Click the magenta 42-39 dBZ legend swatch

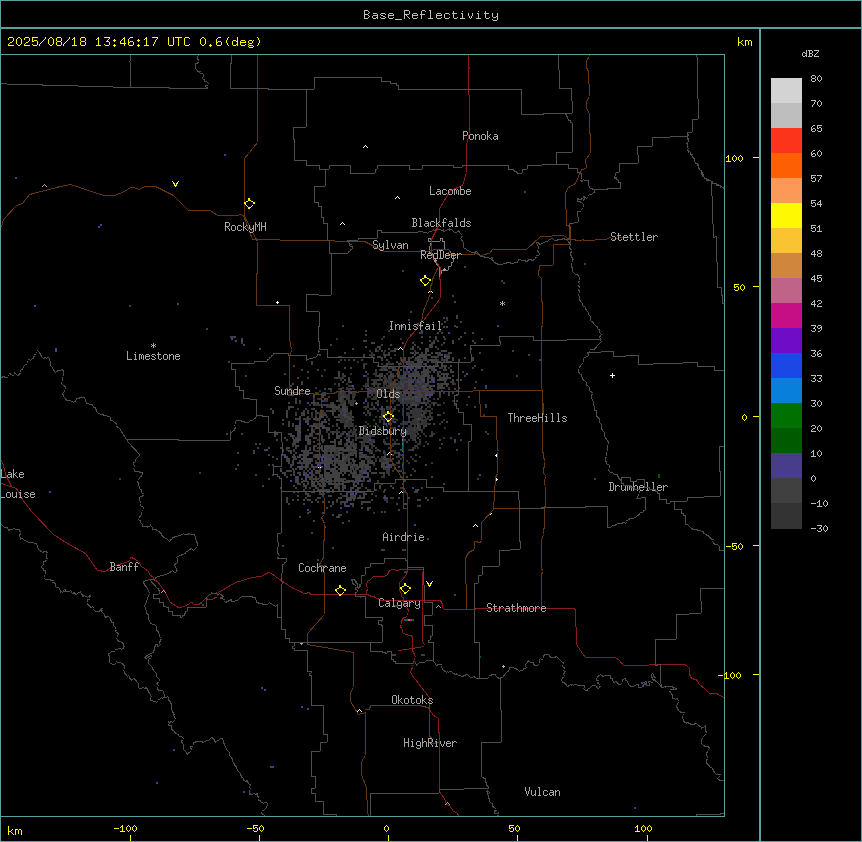tap(786, 315)
